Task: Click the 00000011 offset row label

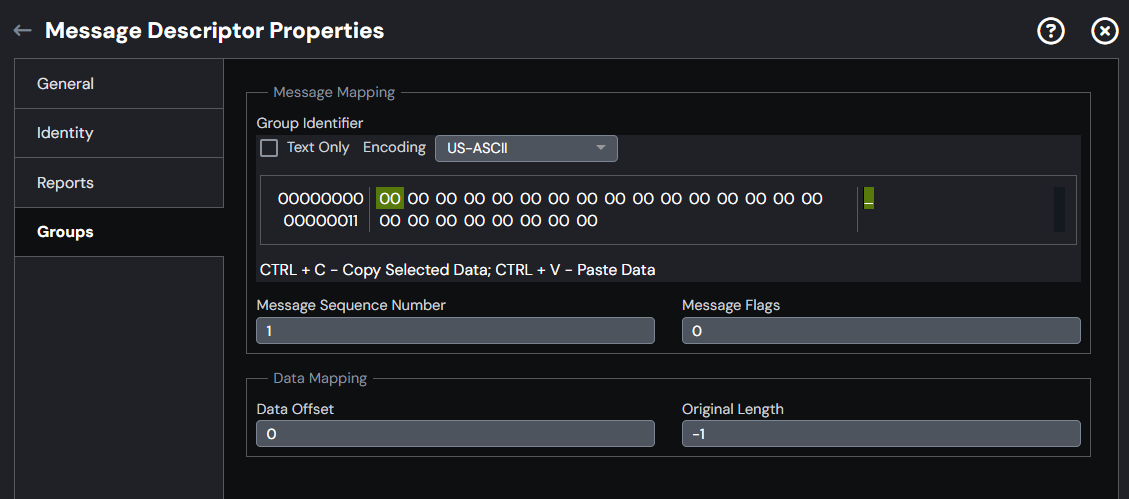Action: [x=321, y=221]
